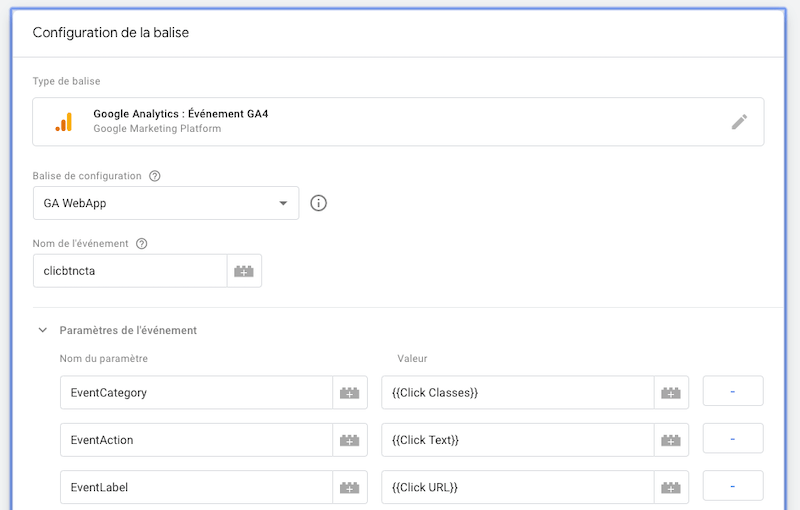The image size is (800, 510).
Task: Remove the EventAction parameter row
Action: pyautogui.click(x=733, y=439)
